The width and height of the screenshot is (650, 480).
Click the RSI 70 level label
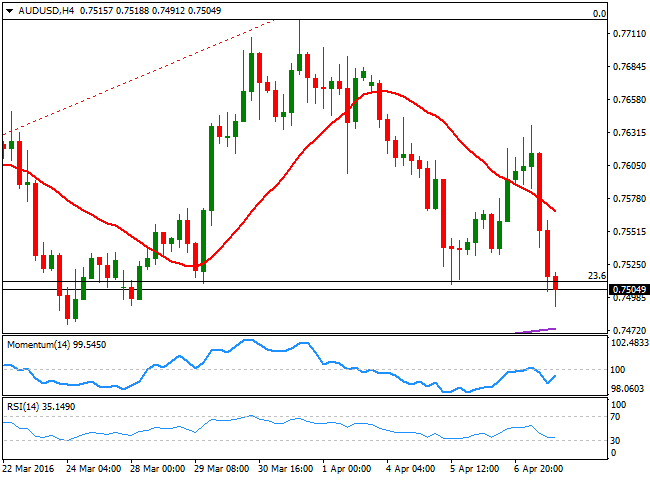(615, 417)
